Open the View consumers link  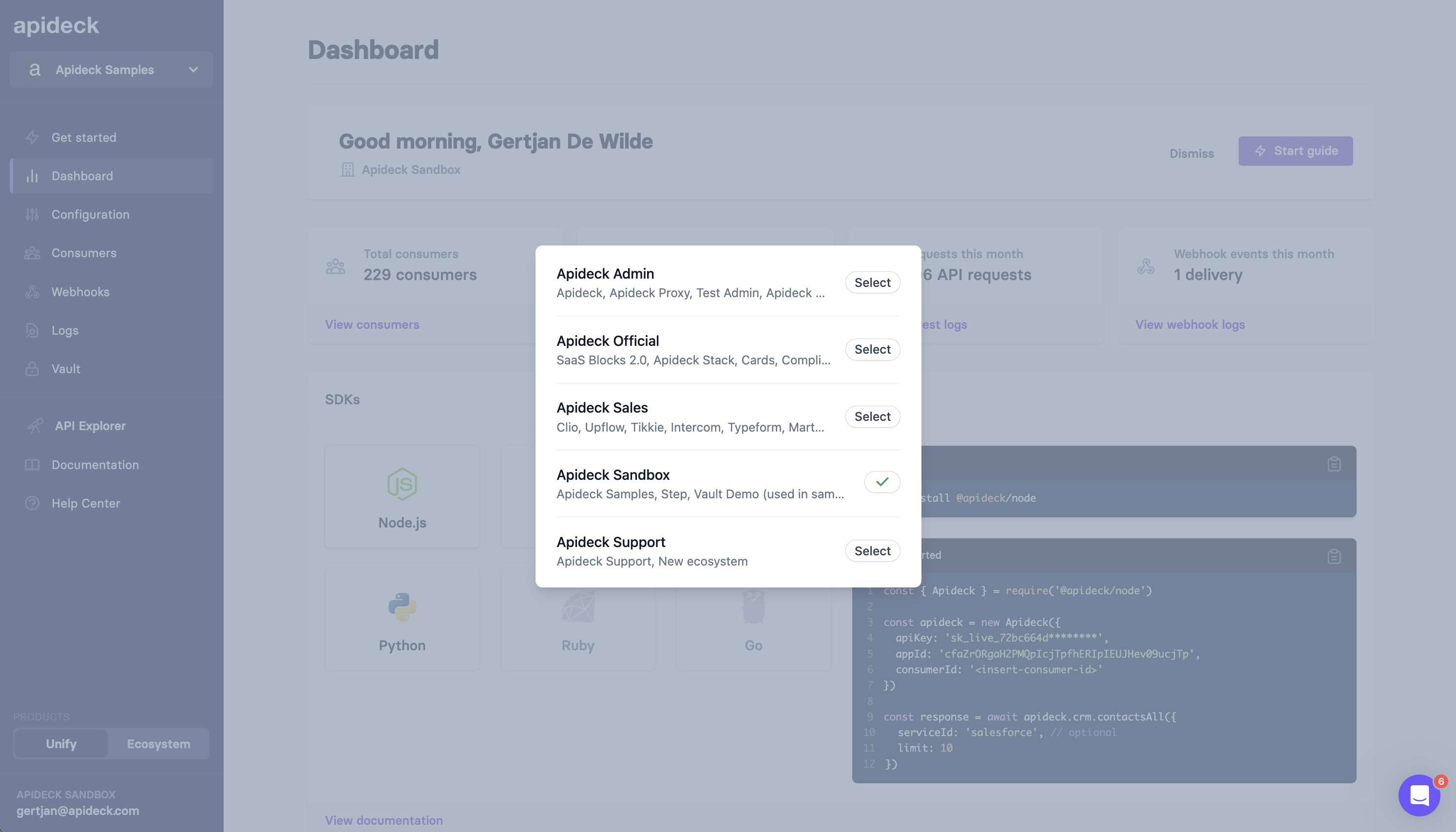[372, 324]
